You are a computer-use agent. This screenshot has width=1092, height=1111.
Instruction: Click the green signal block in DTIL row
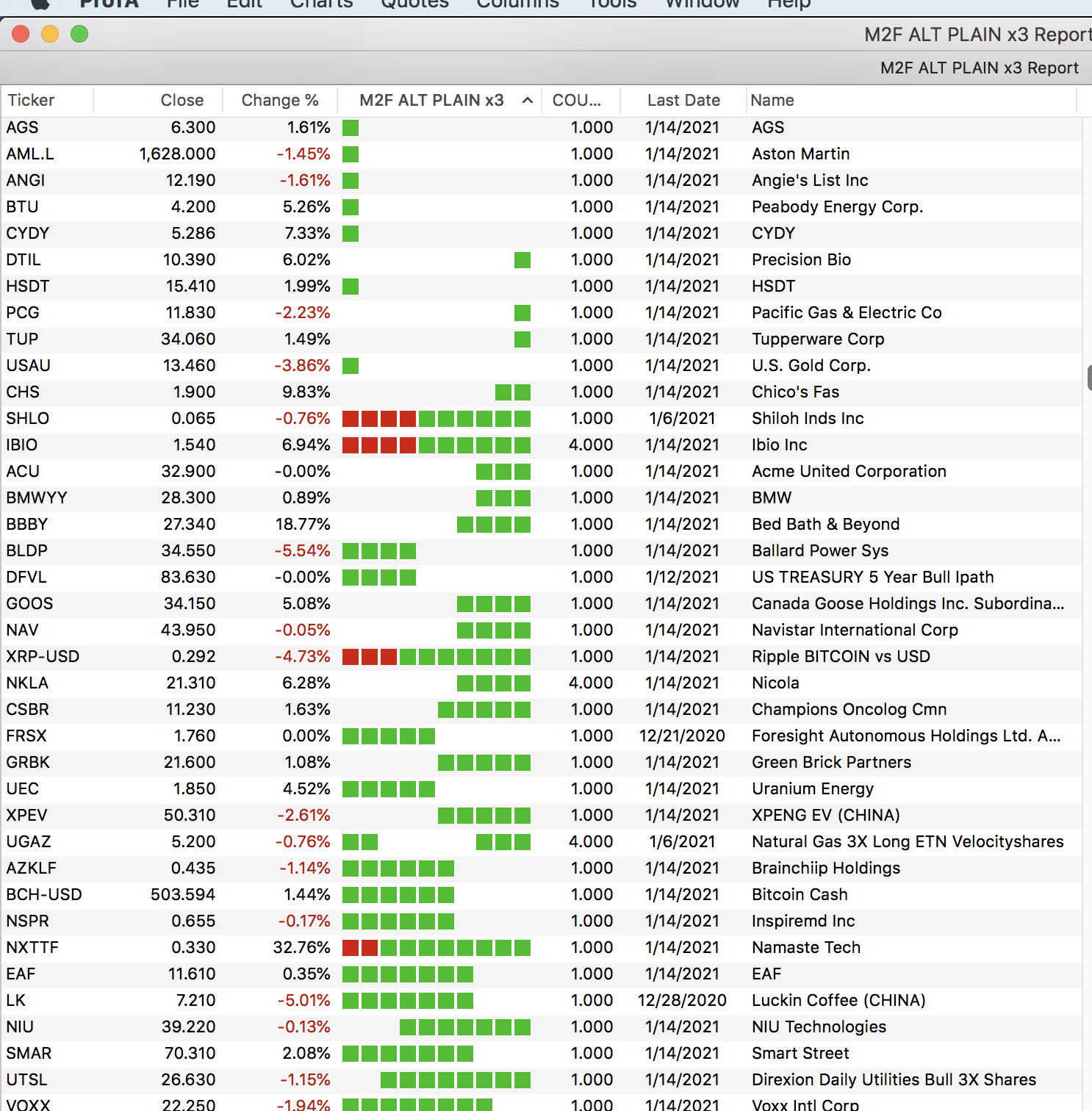[x=522, y=260]
